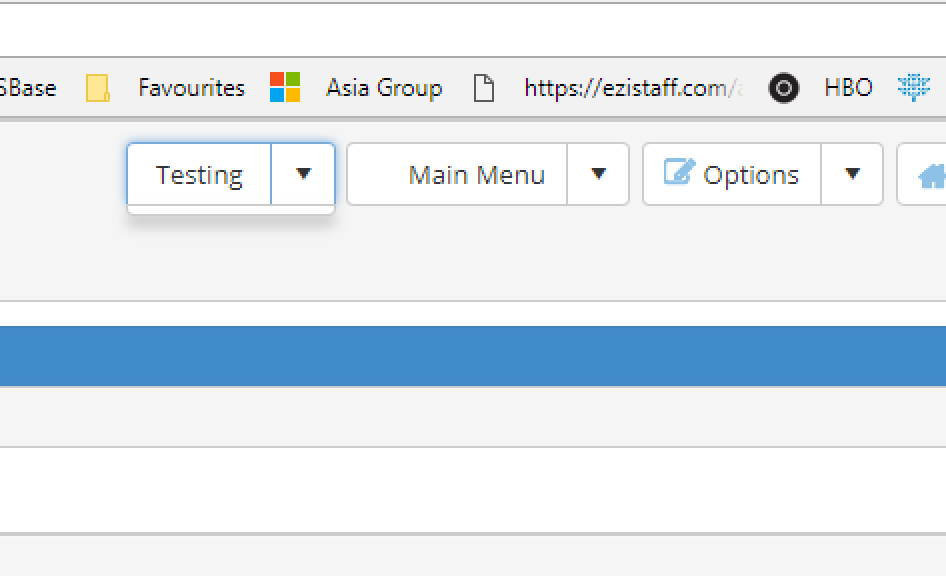946x576 pixels.
Task: Open the bookmark ending in 'SBase'
Action: tap(28, 88)
